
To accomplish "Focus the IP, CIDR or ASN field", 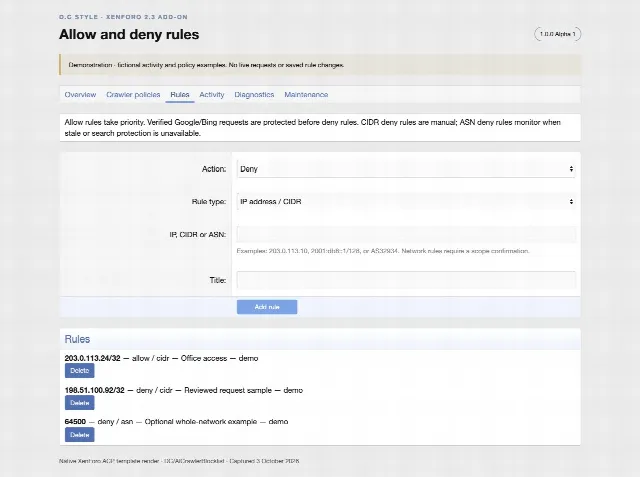I will (x=406, y=235).
